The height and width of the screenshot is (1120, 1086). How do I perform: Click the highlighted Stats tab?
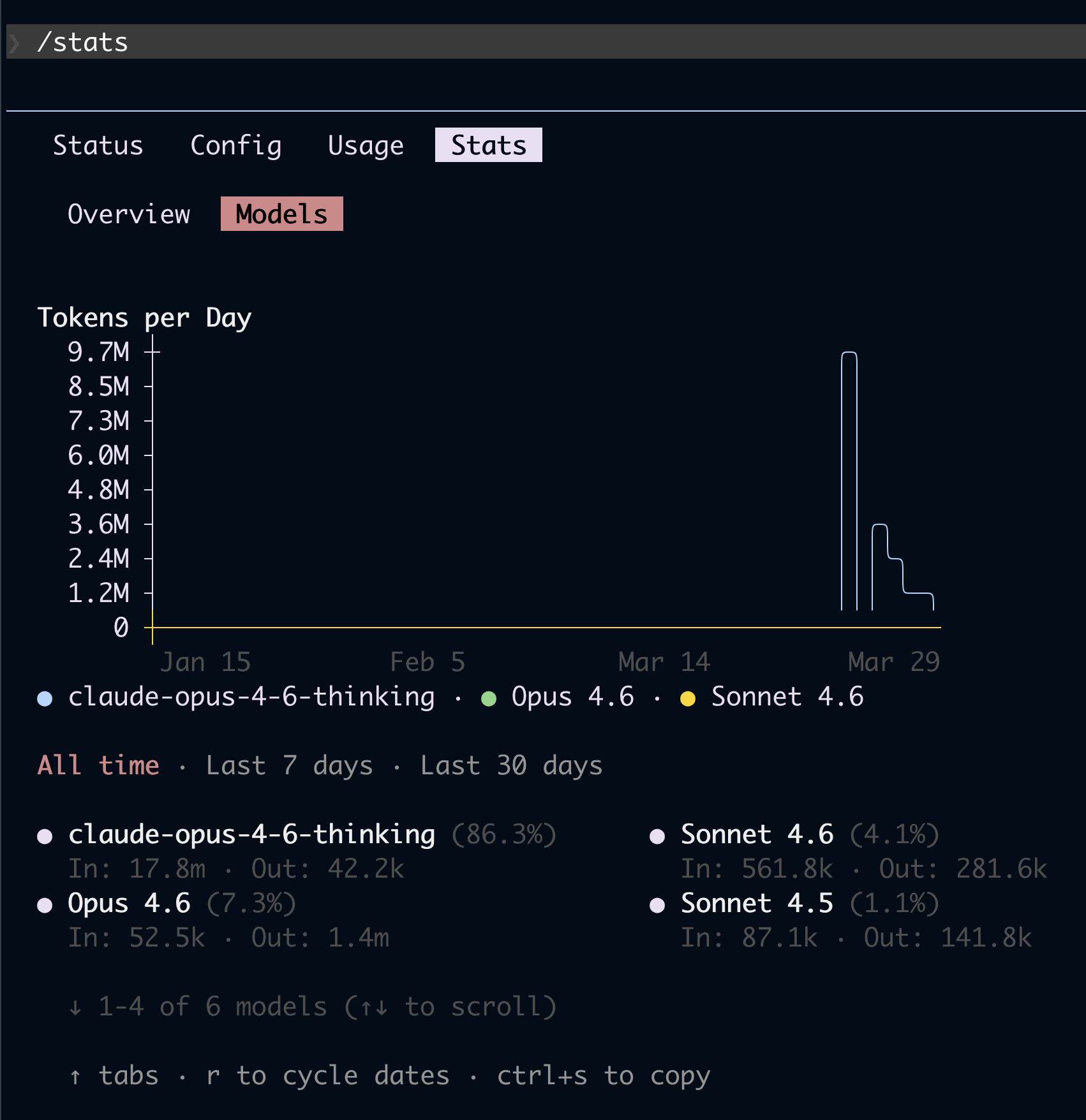[x=489, y=145]
